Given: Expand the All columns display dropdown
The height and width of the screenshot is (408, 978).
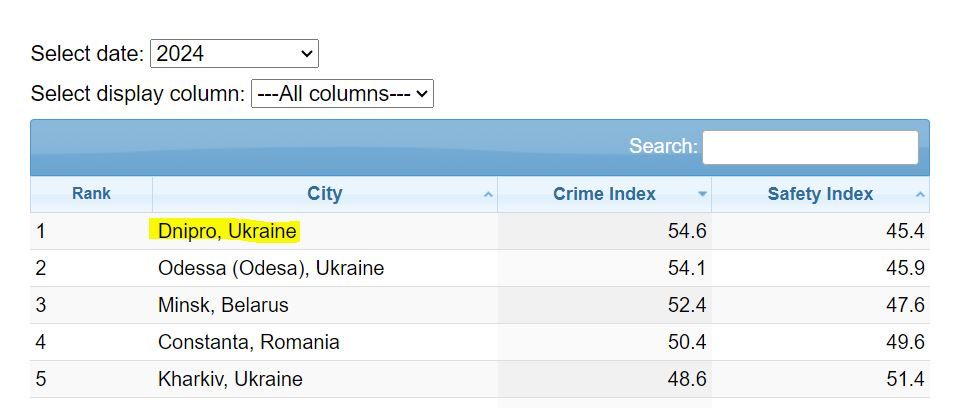Looking at the screenshot, I should (341, 94).
